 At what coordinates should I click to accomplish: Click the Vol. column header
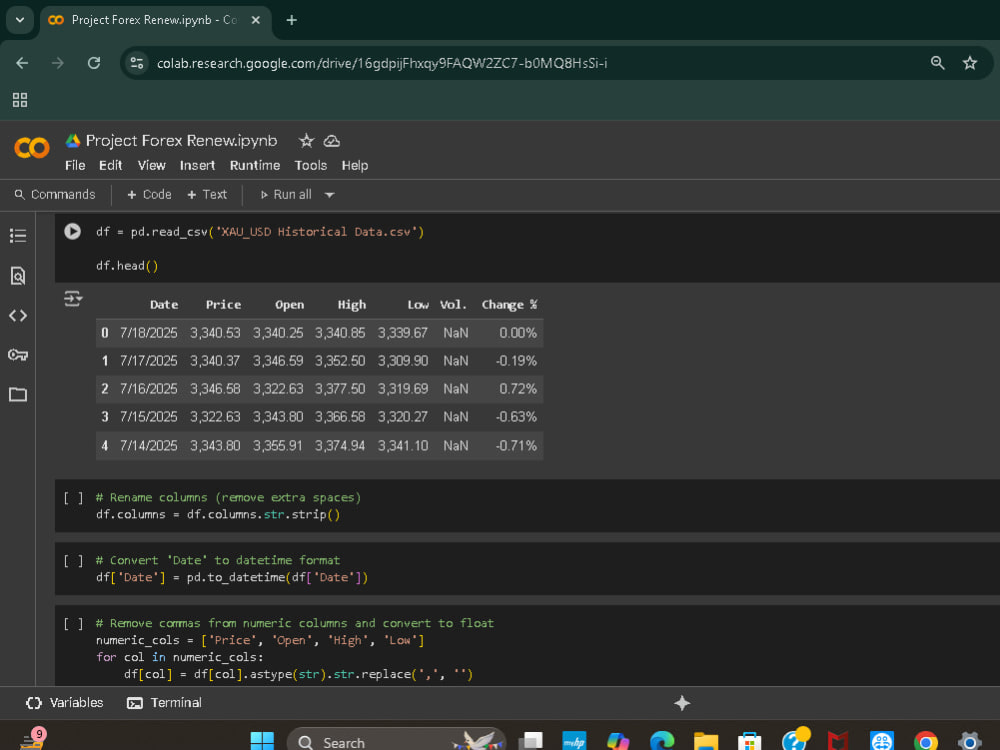[x=453, y=305]
